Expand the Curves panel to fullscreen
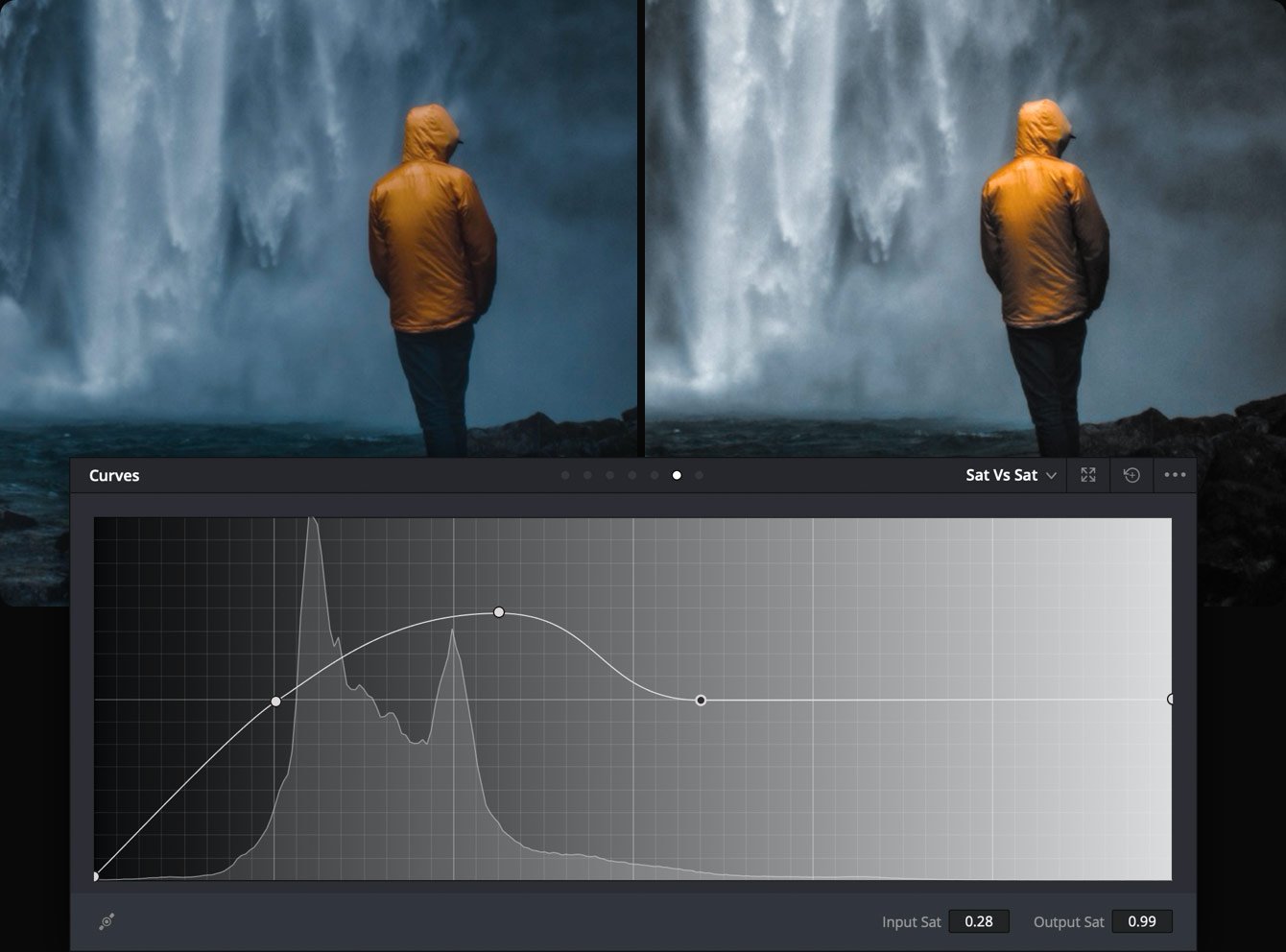The image size is (1286, 952). click(x=1087, y=475)
